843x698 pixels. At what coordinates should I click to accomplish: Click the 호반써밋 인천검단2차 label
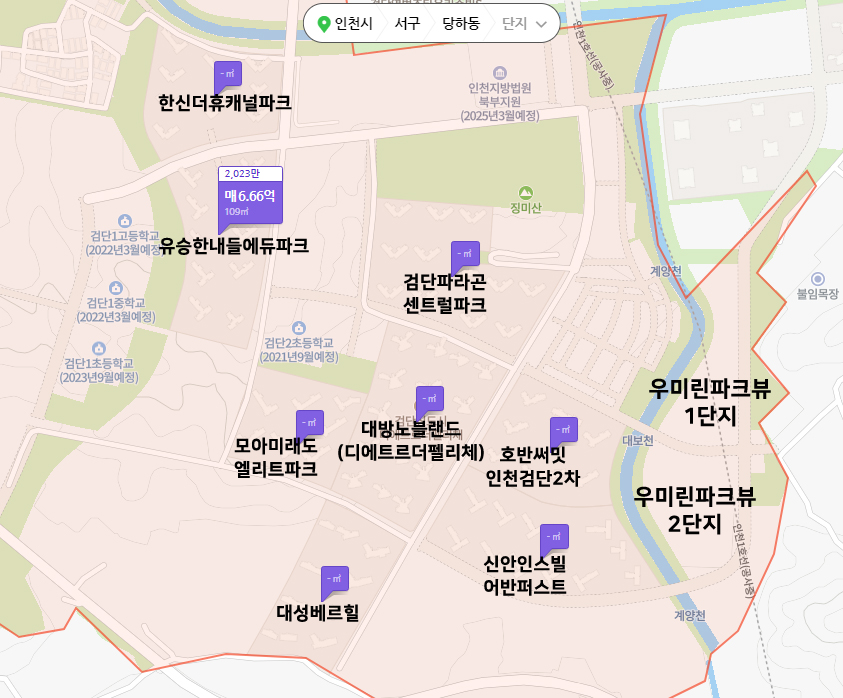(x=533, y=466)
